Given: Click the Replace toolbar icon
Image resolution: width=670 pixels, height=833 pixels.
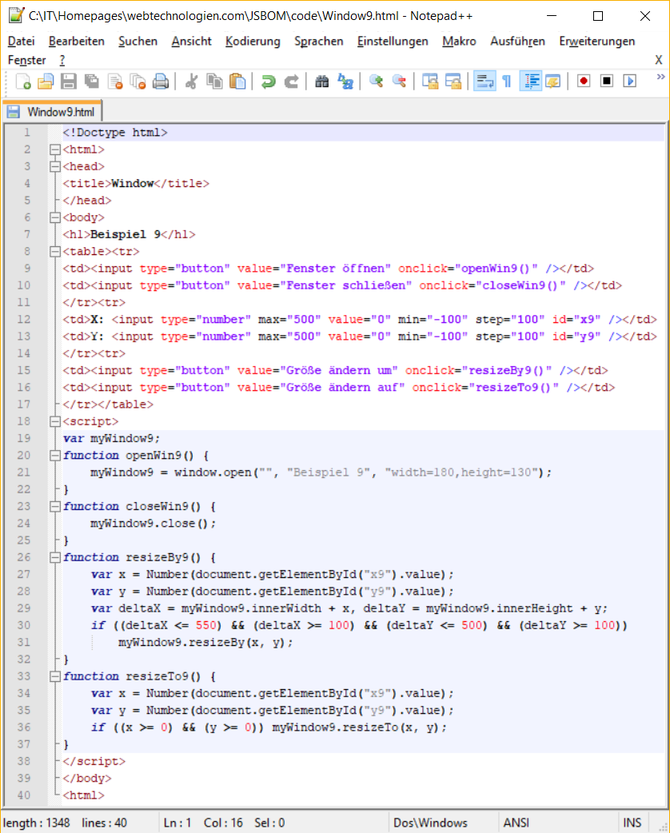Looking at the screenshot, I should 345,81.
